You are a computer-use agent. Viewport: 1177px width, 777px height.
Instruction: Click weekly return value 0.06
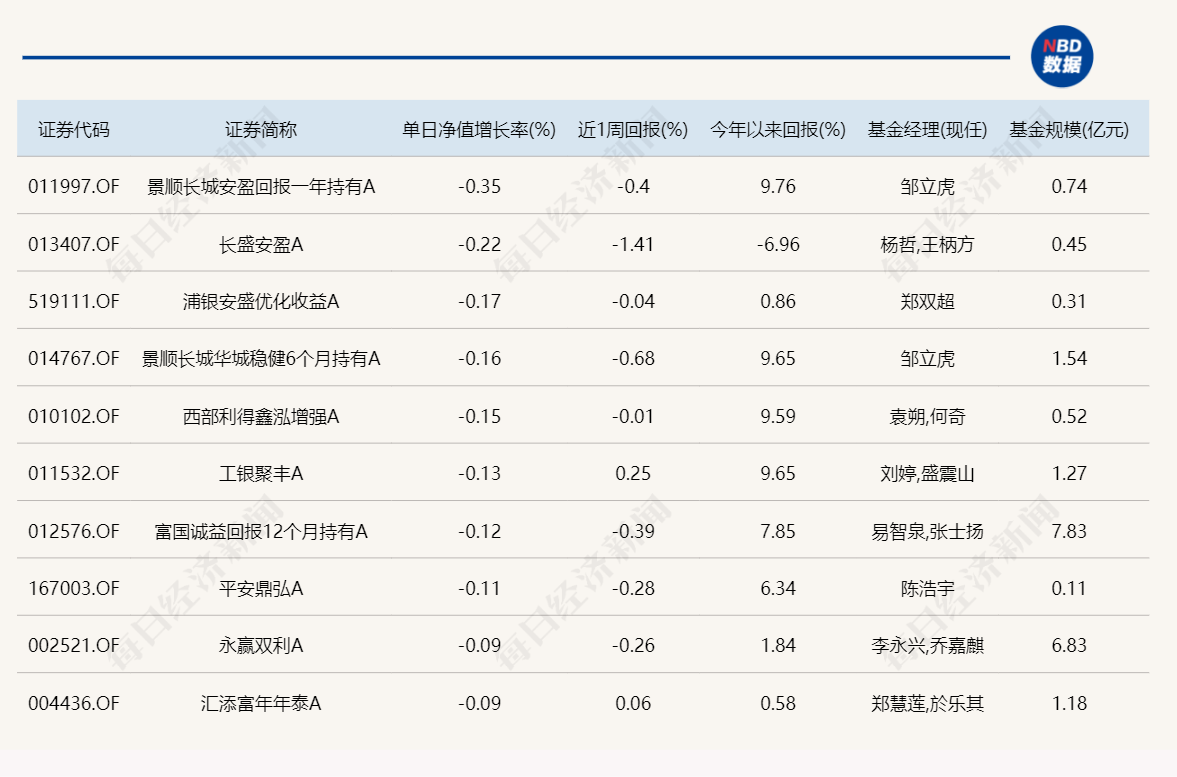pyautogui.click(x=633, y=703)
